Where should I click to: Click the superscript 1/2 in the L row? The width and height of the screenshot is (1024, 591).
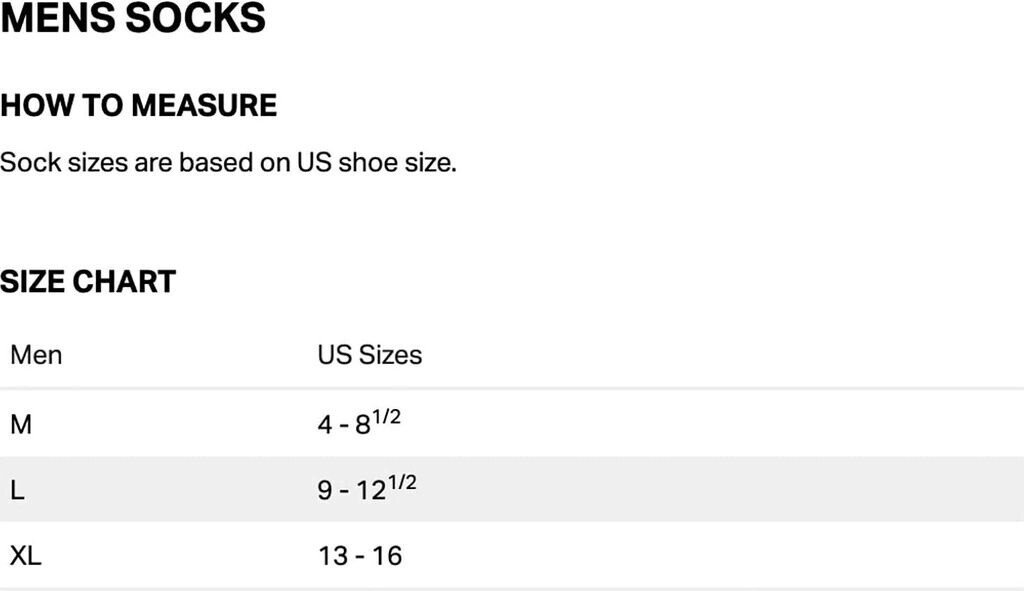click(x=402, y=483)
